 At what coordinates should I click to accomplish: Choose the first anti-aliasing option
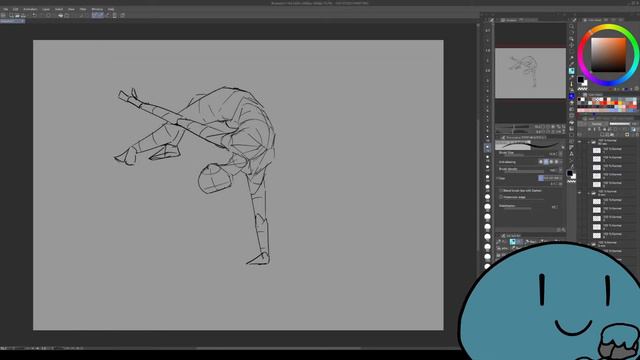(x=541, y=162)
